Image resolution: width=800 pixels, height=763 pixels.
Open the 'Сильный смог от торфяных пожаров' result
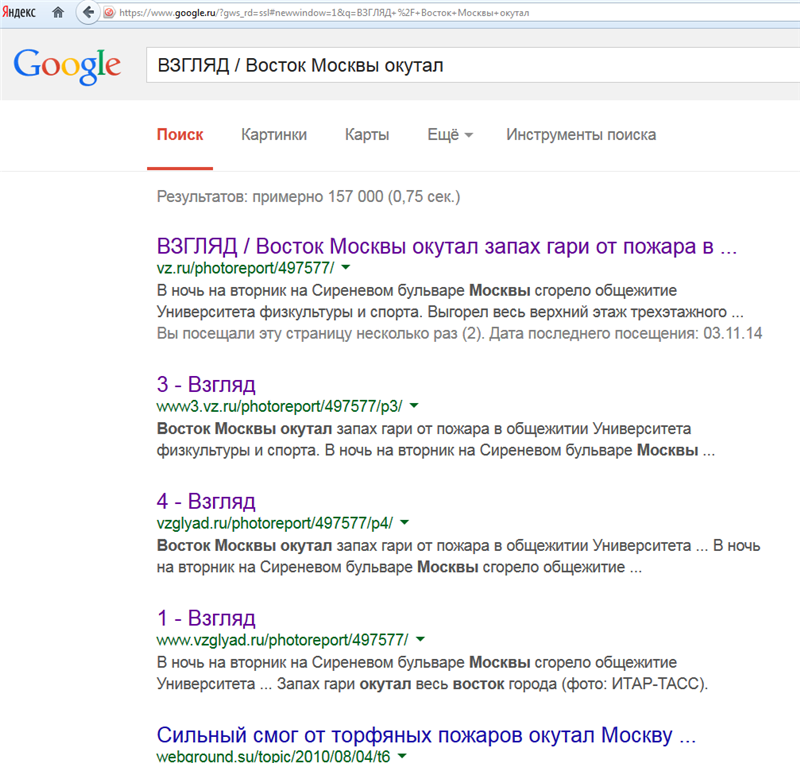pyautogui.click(x=426, y=735)
